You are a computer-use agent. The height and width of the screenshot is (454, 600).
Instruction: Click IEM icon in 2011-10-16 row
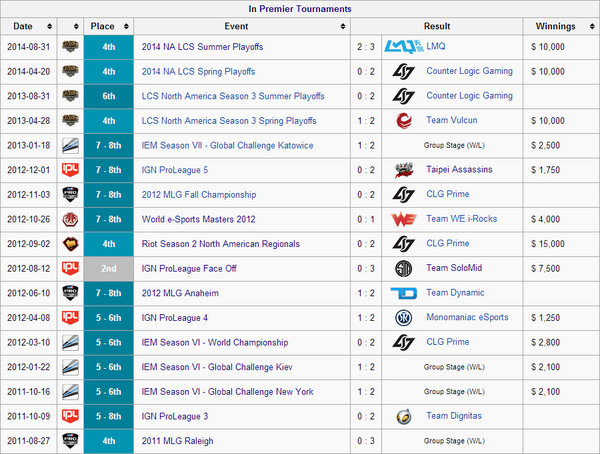tap(70, 392)
